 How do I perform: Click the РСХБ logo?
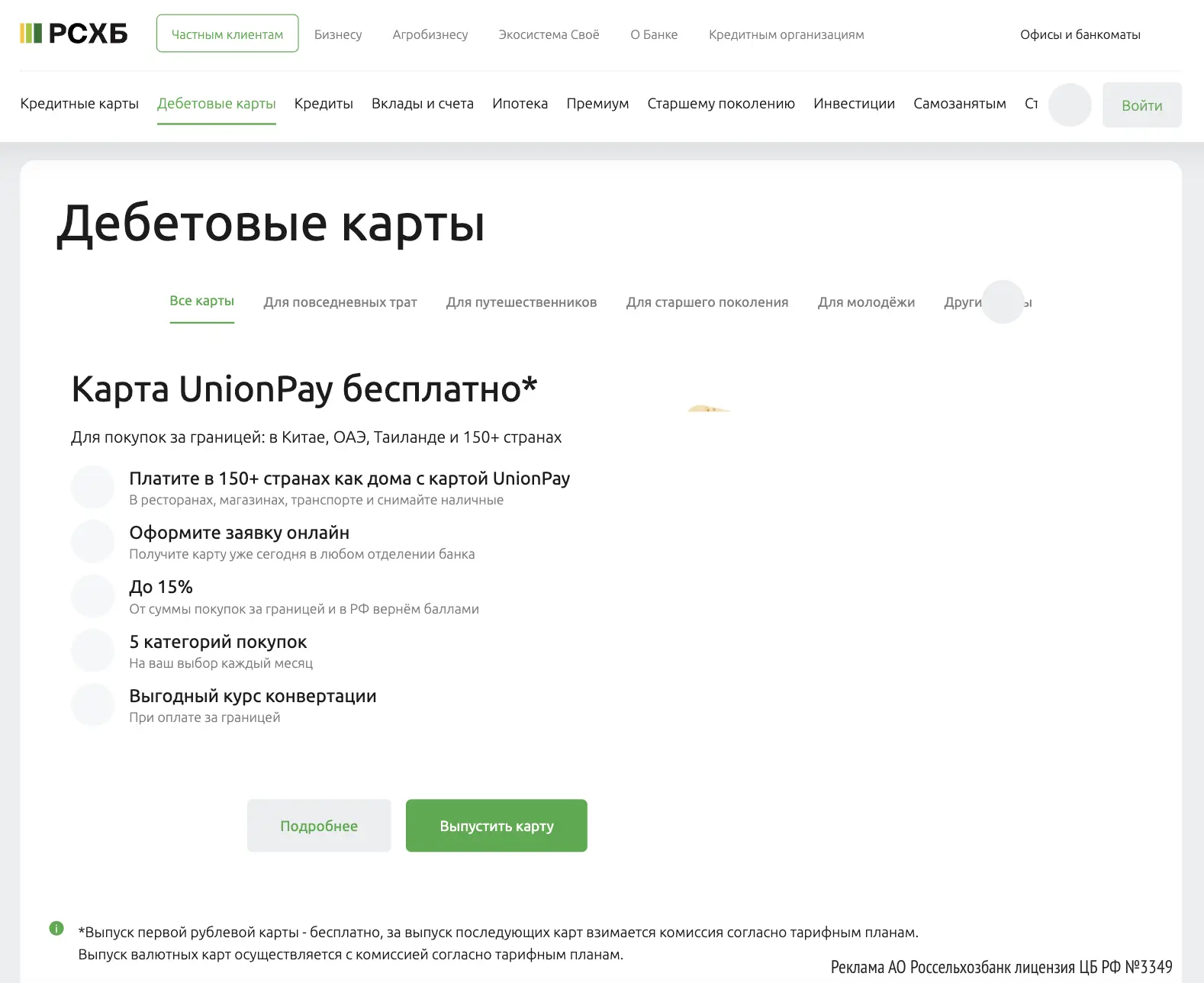tap(73, 34)
